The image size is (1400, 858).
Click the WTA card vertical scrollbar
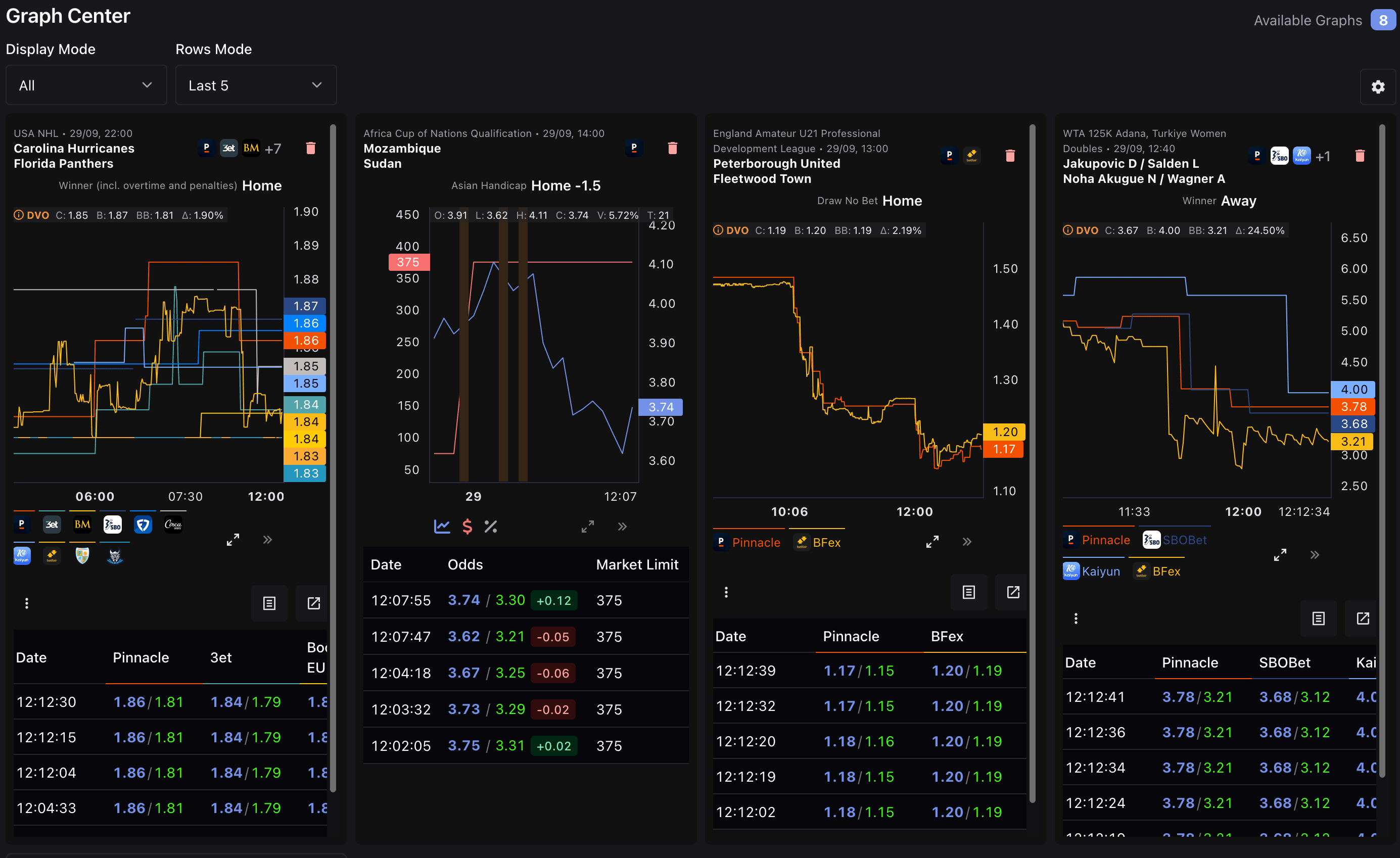[x=1382, y=451]
